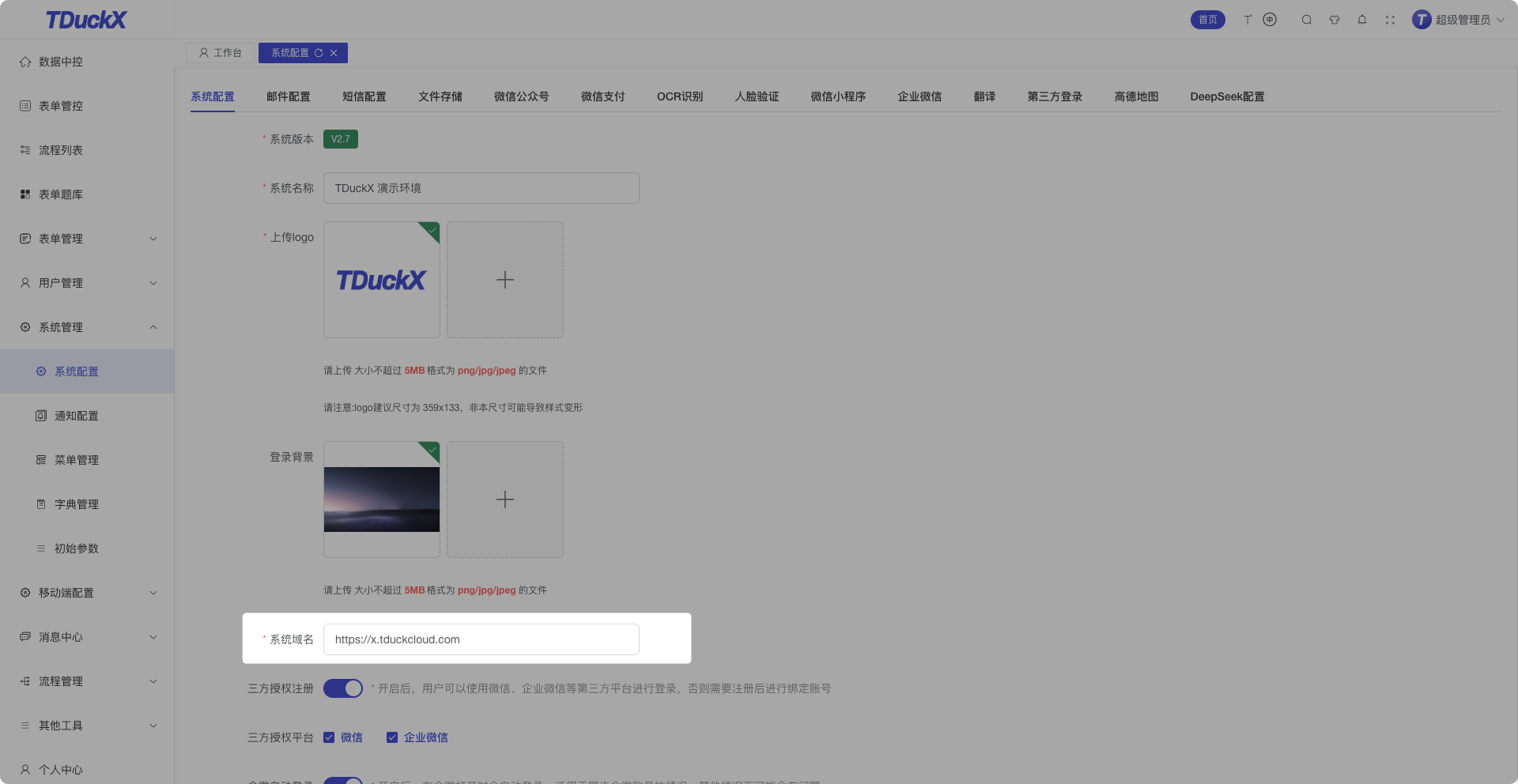Image resolution: width=1518 pixels, height=784 pixels.
Task: Open the DeepSeek配置 tab
Action: (x=1227, y=96)
